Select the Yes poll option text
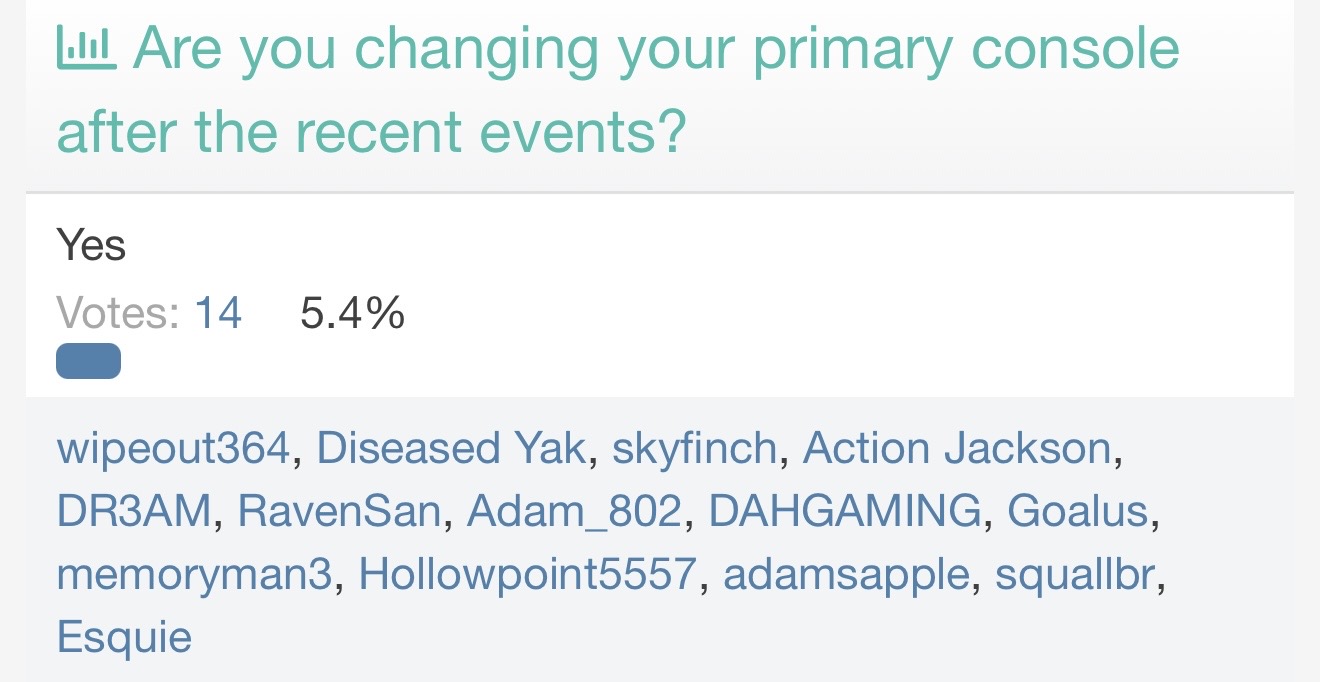 91,244
